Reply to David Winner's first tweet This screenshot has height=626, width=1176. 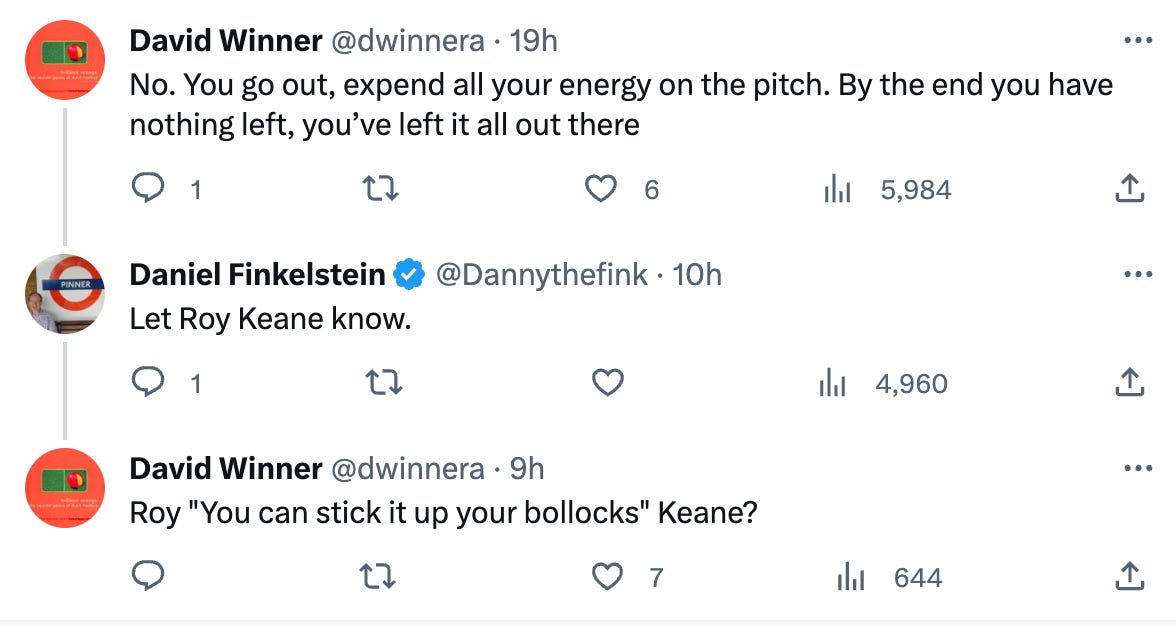click(x=148, y=189)
